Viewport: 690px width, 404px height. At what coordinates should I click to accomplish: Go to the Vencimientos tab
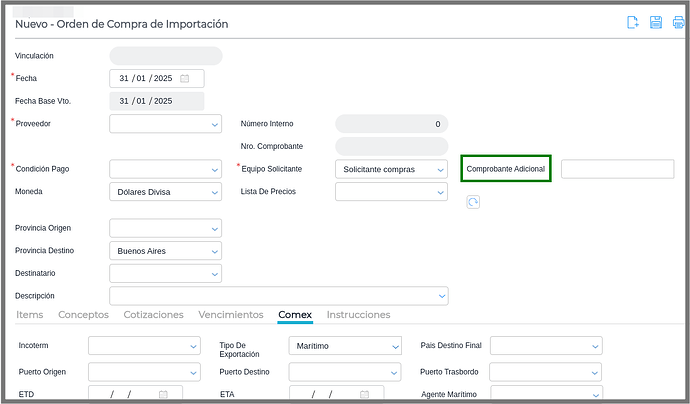pyautogui.click(x=230, y=314)
